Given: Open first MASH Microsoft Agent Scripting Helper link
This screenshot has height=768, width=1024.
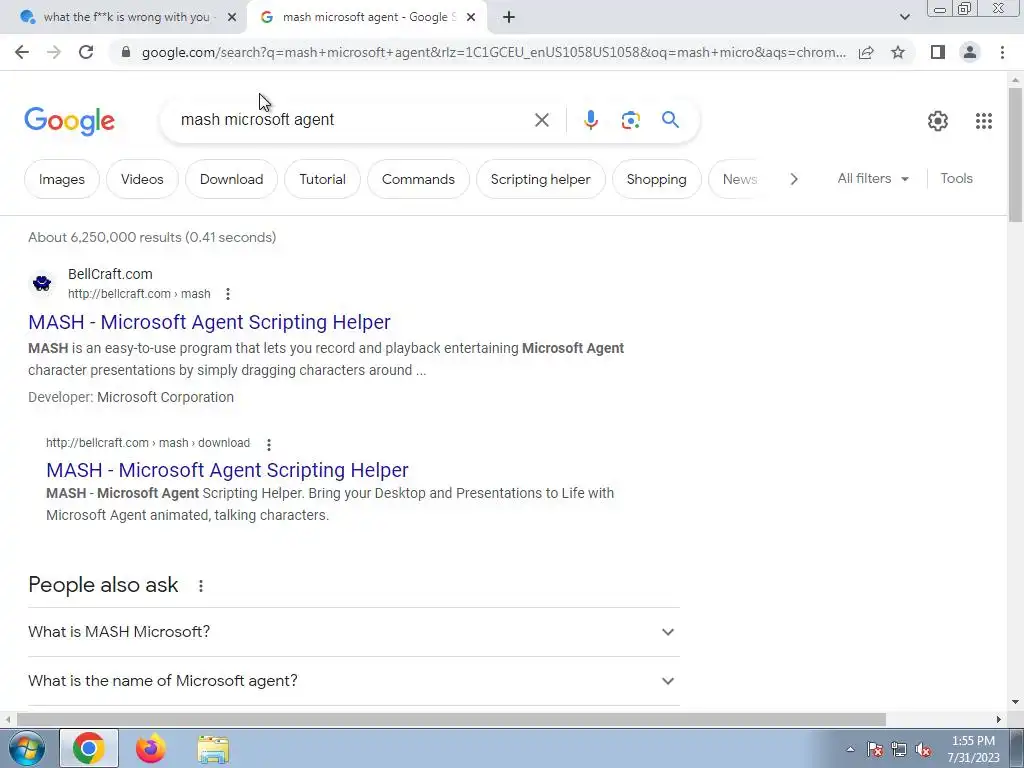Looking at the screenshot, I should (209, 322).
